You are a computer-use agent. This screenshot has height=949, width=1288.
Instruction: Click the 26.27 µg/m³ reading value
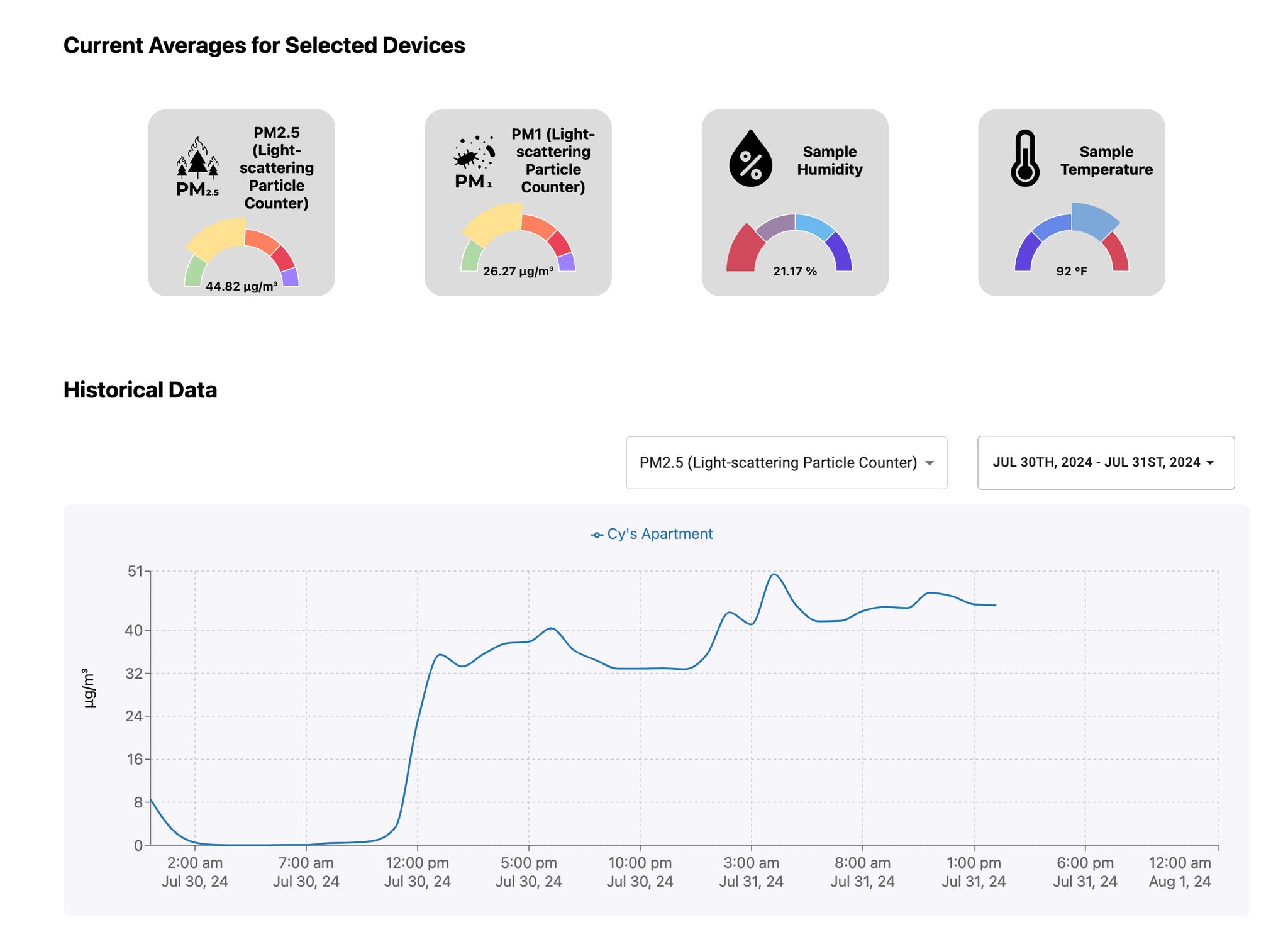(x=518, y=272)
